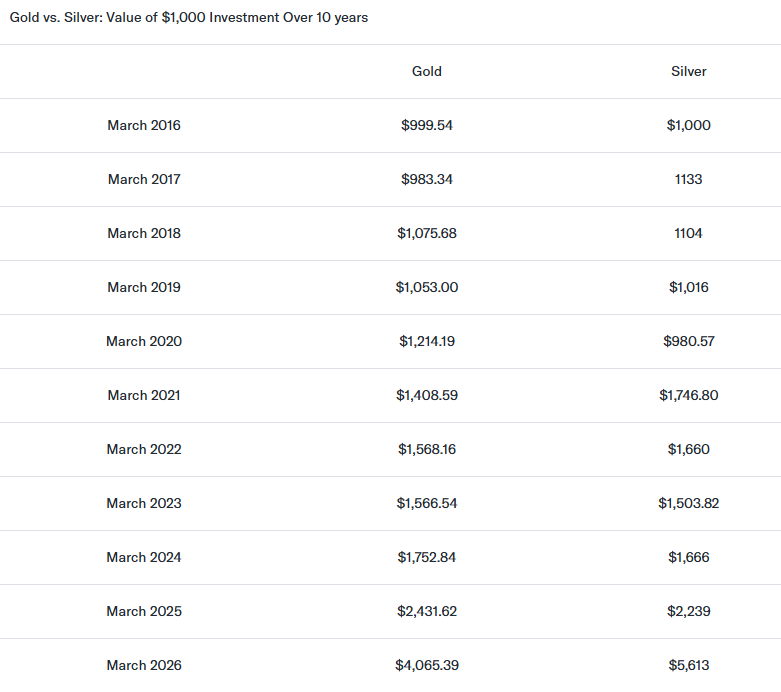Viewport: 781px width, 692px height.
Task: Click the March 2016 row label
Action: point(144,126)
